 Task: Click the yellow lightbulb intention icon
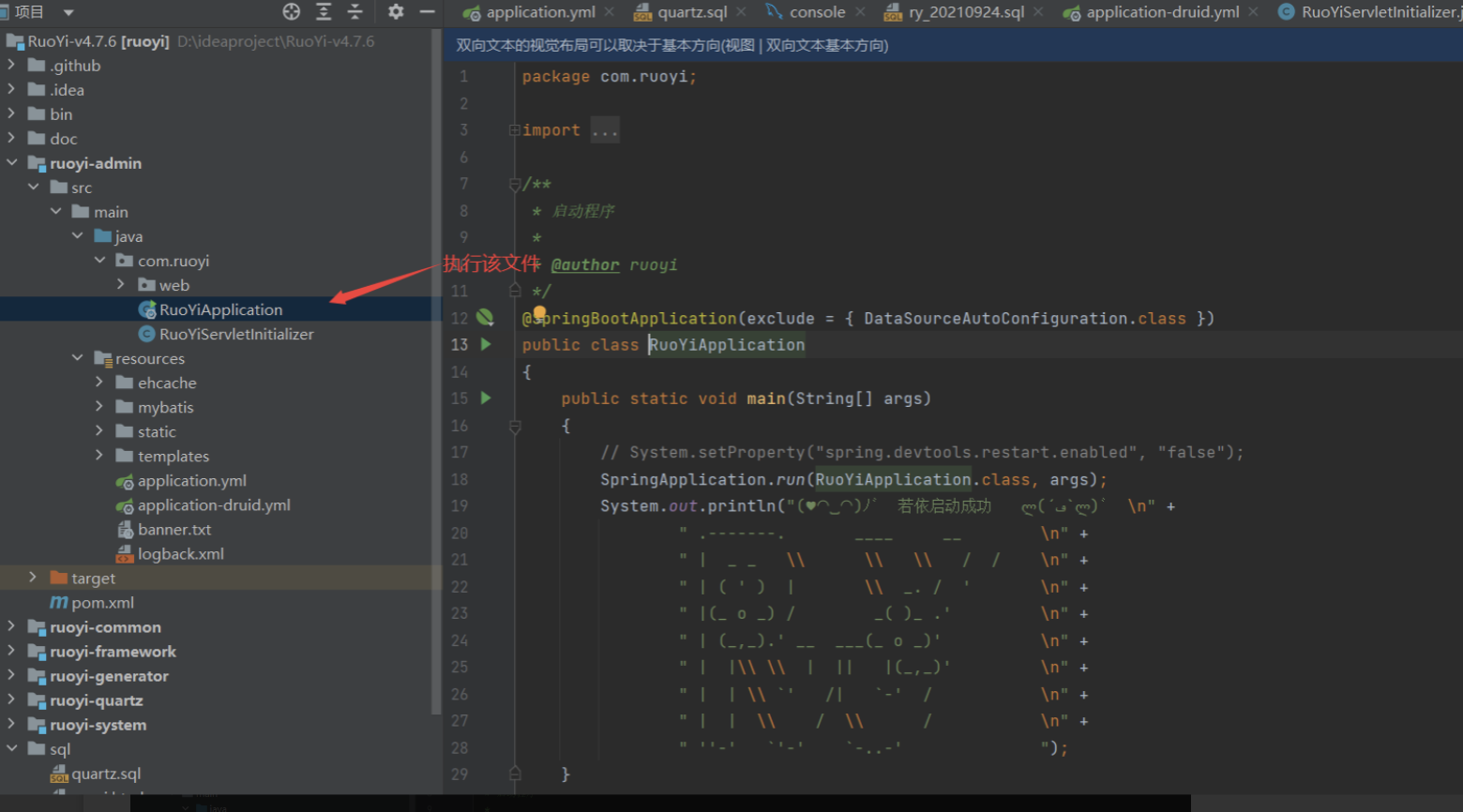tap(539, 312)
